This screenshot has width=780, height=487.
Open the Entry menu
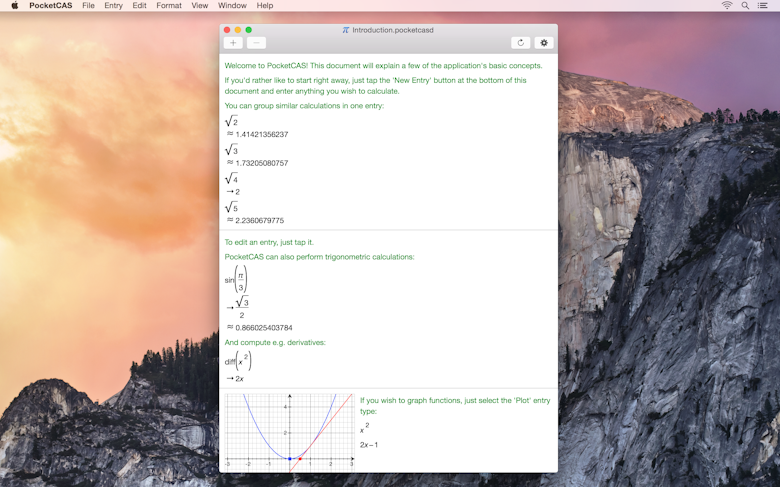pyautogui.click(x=113, y=5)
